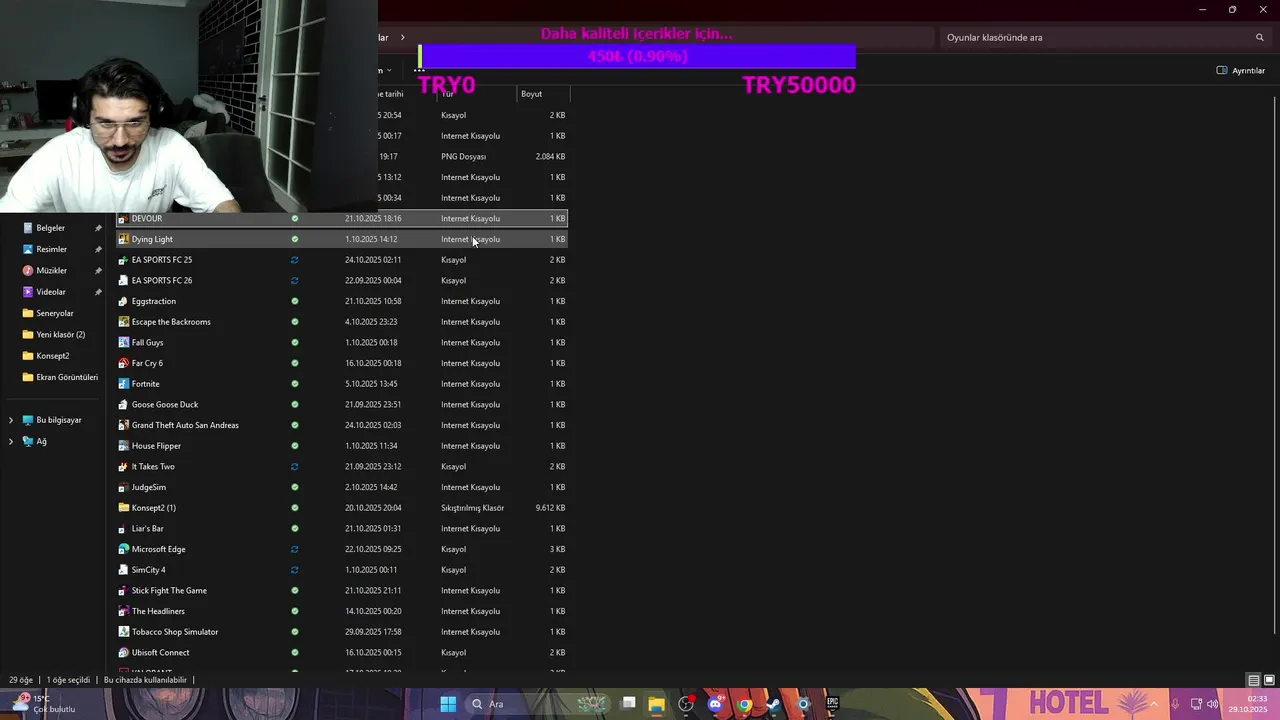Click the pin beside Müzikler

98,271
